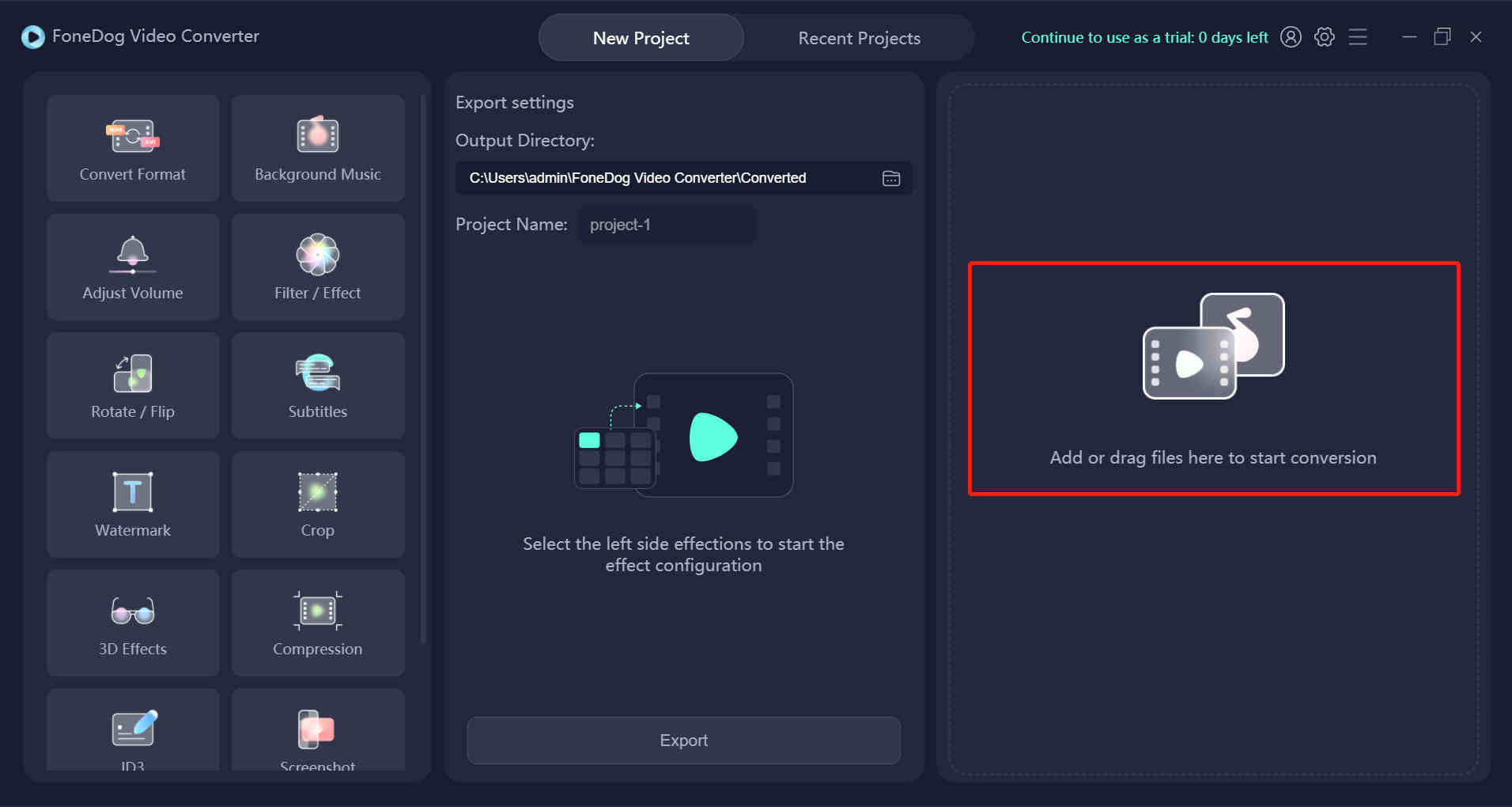Open settings via the gear icon

pyautogui.click(x=1325, y=37)
